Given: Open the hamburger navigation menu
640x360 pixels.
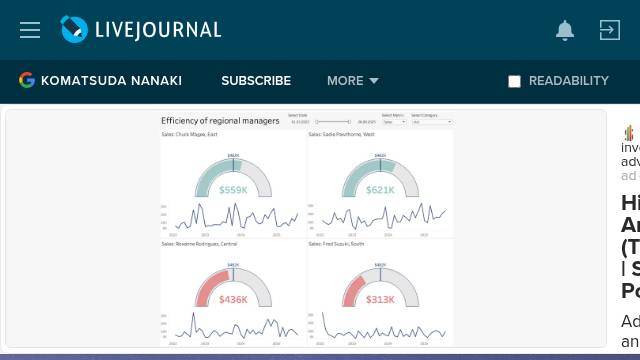Looking at the screenshot, I should [30, 30].
